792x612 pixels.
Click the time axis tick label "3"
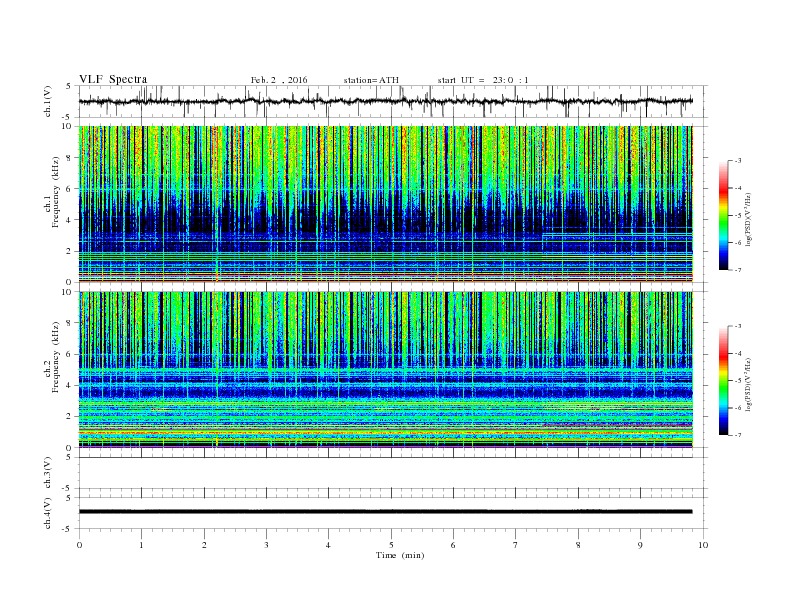(x=266, y=545)
